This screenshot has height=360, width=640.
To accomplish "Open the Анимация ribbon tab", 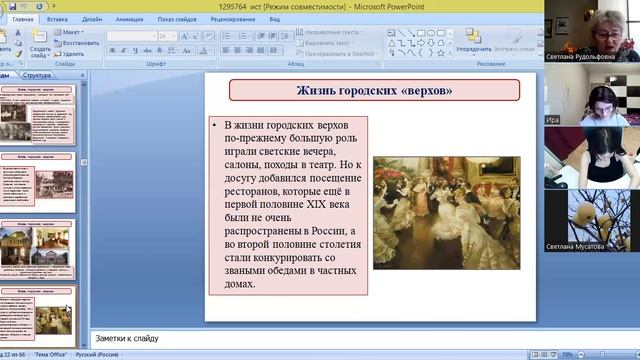I will pyautogui.click(x=129, y=19).
